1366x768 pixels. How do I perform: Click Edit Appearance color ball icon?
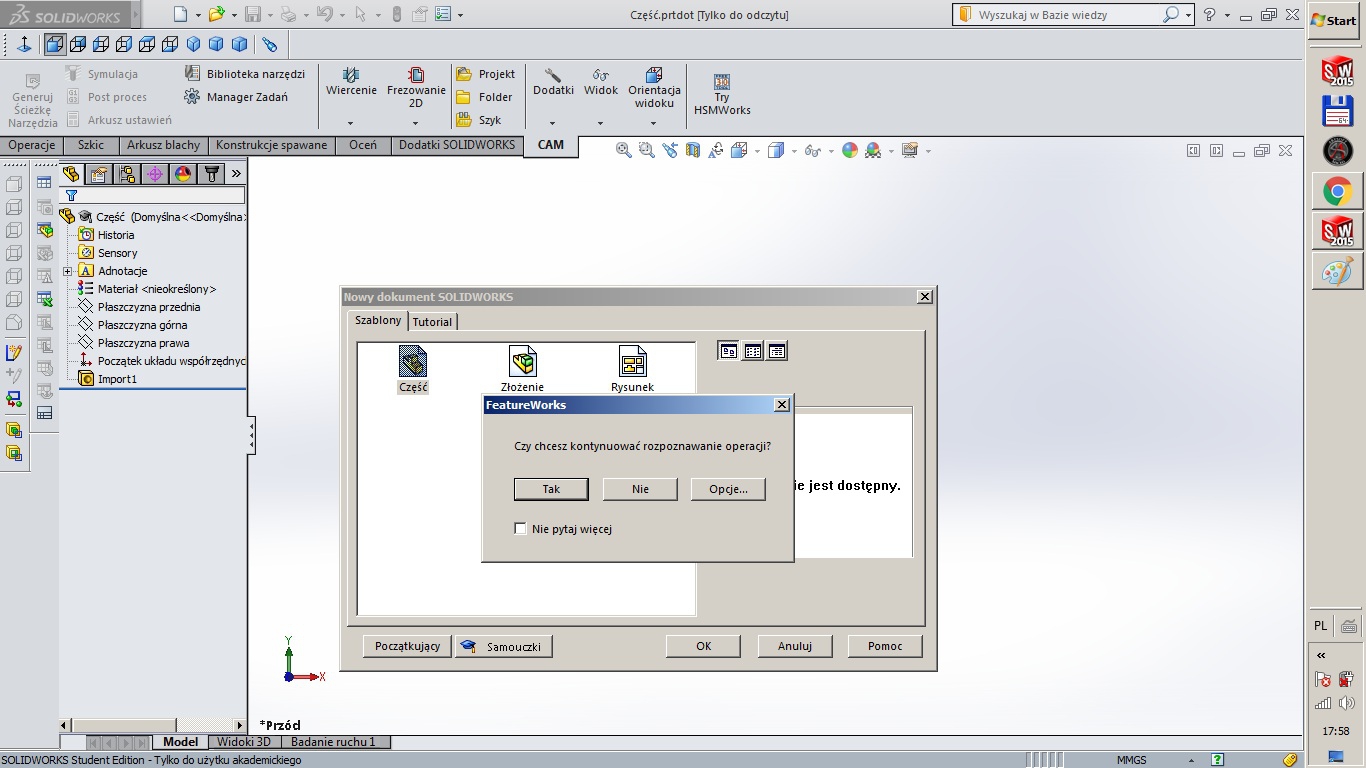pyautogui.click(x=850, y=150)
